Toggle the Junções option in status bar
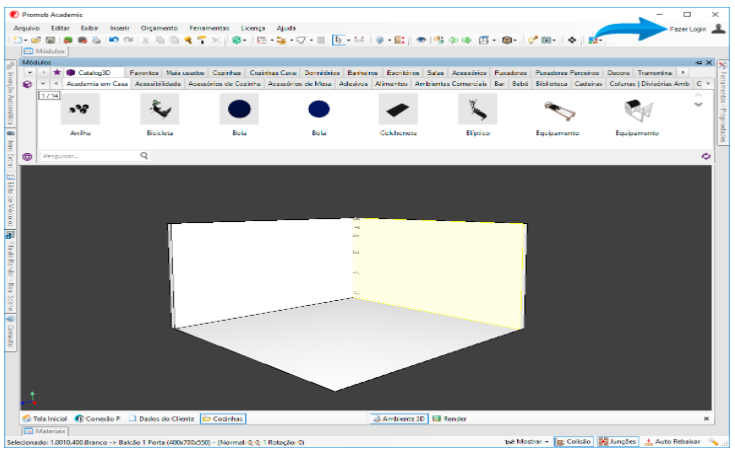This screenshot has width=735, height=453. pos(617,441)
